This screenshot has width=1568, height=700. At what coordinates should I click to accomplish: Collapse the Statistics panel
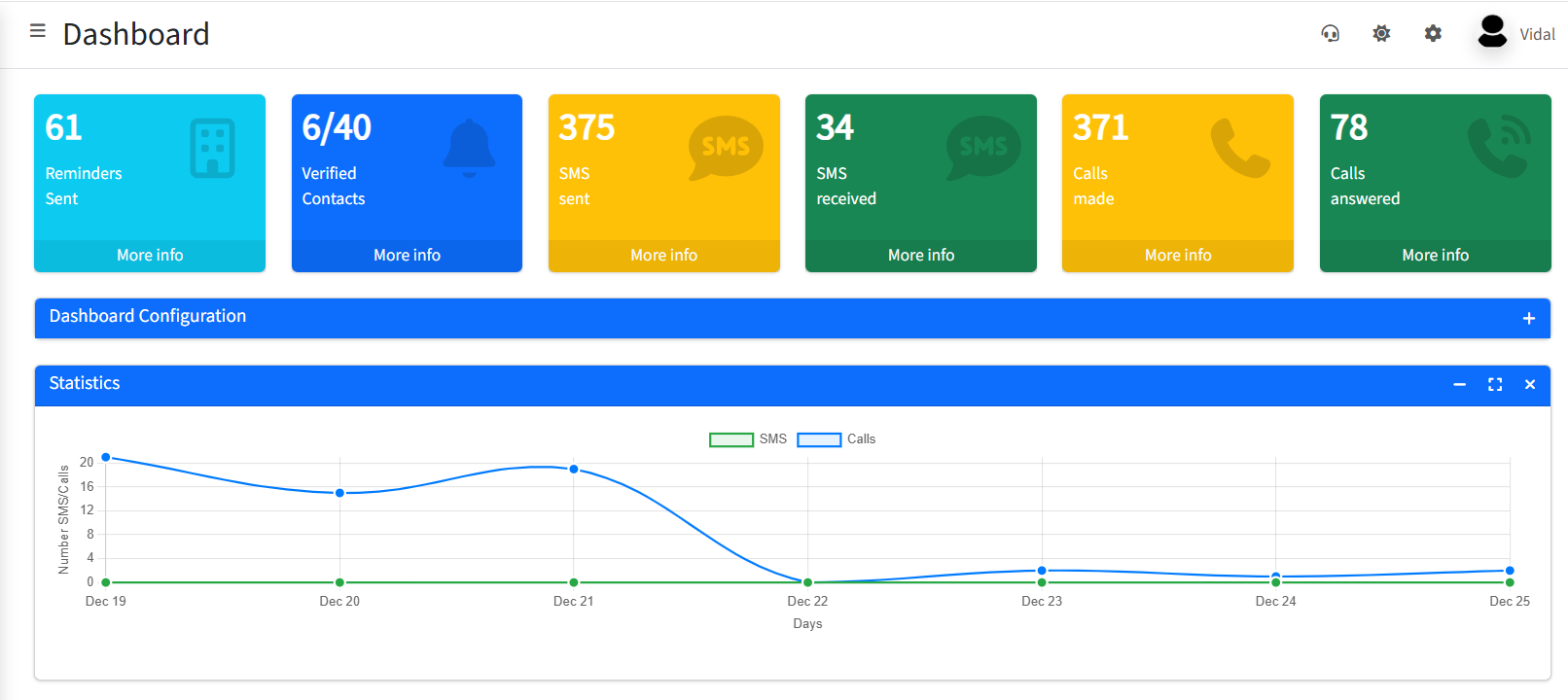pyautogui.click(x=1459, y=385)
